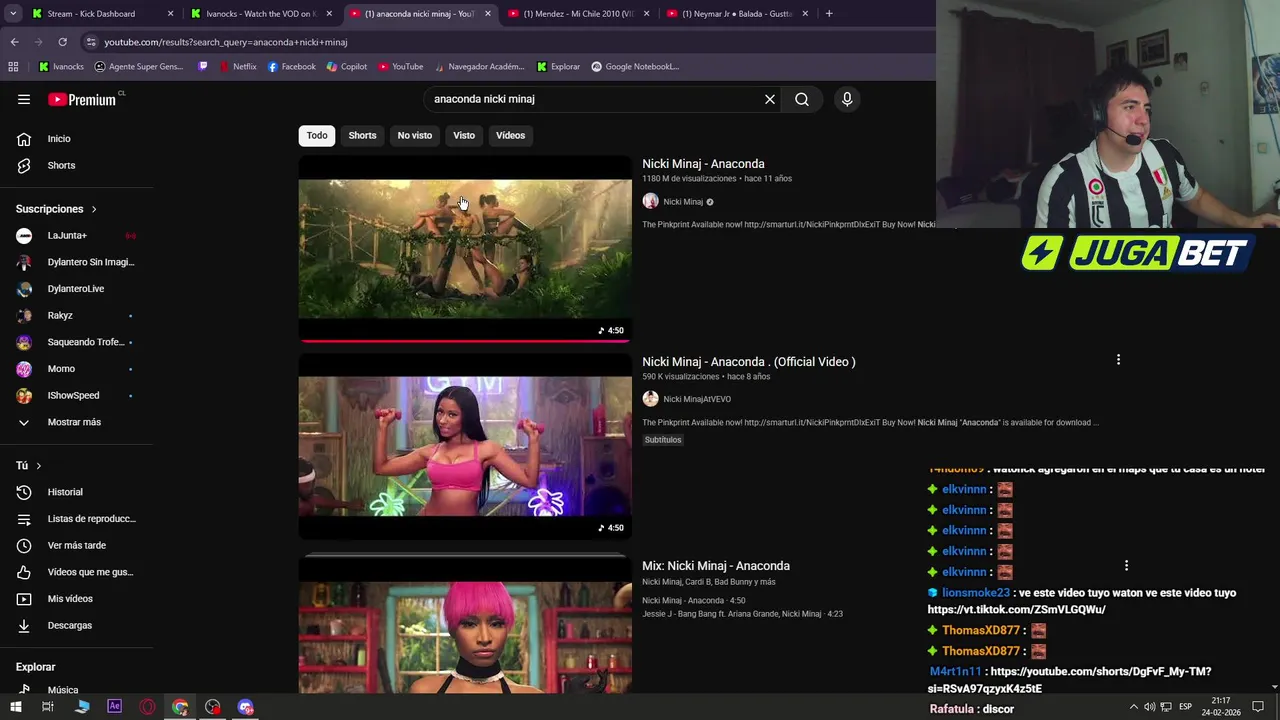Click the browser address bar URL
Viewport: 1280px width, 720px height.
coord(225,42)
